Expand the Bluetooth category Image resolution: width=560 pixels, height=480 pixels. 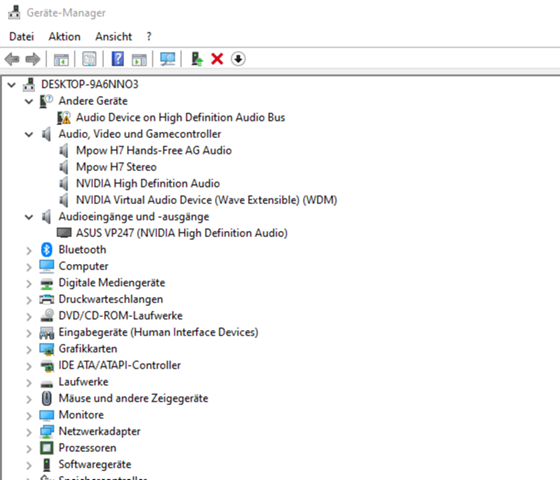coord(29,250)
